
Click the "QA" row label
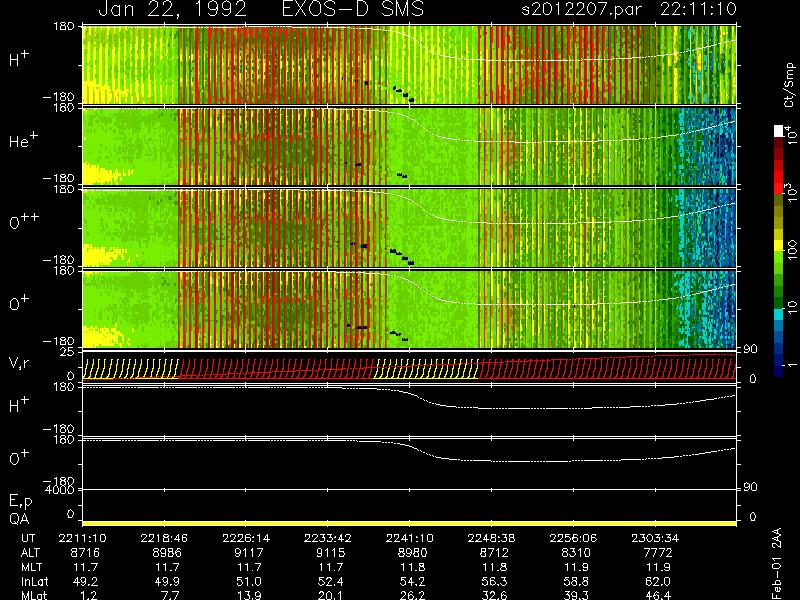(x=19, y=519)
